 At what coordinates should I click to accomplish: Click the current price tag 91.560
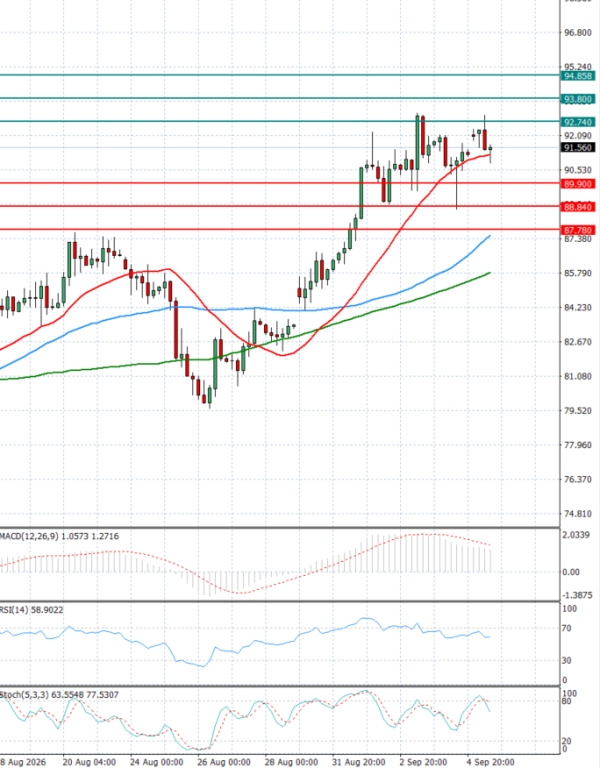578,148
